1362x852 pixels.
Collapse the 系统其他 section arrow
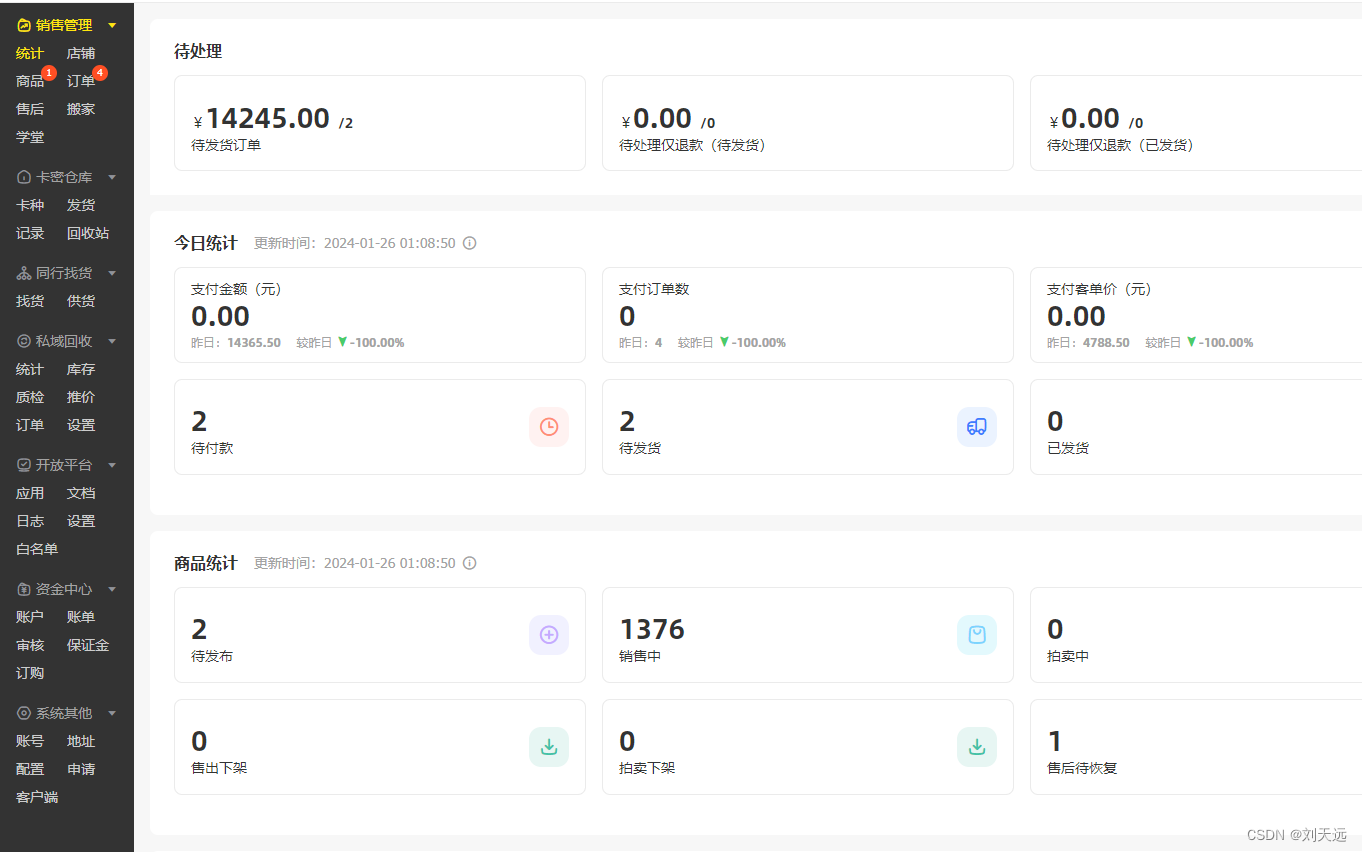(112, 713)
